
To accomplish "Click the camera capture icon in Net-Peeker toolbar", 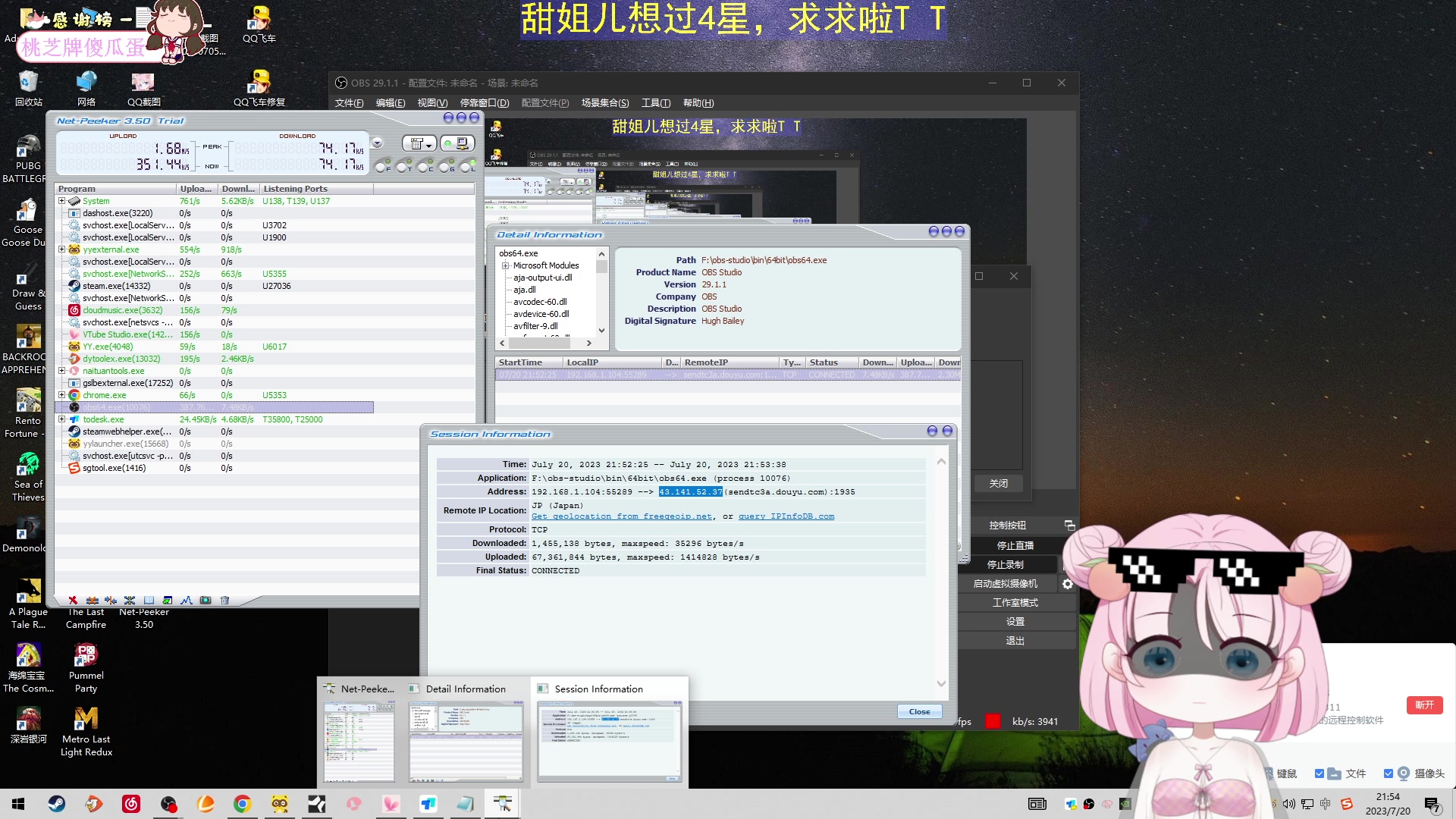I will point(206,600).
